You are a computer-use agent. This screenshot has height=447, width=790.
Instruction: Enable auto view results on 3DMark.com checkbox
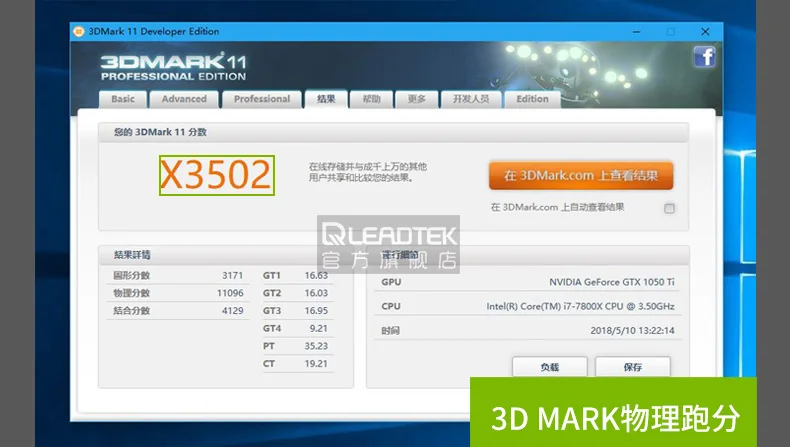click(x=669, y=208)
